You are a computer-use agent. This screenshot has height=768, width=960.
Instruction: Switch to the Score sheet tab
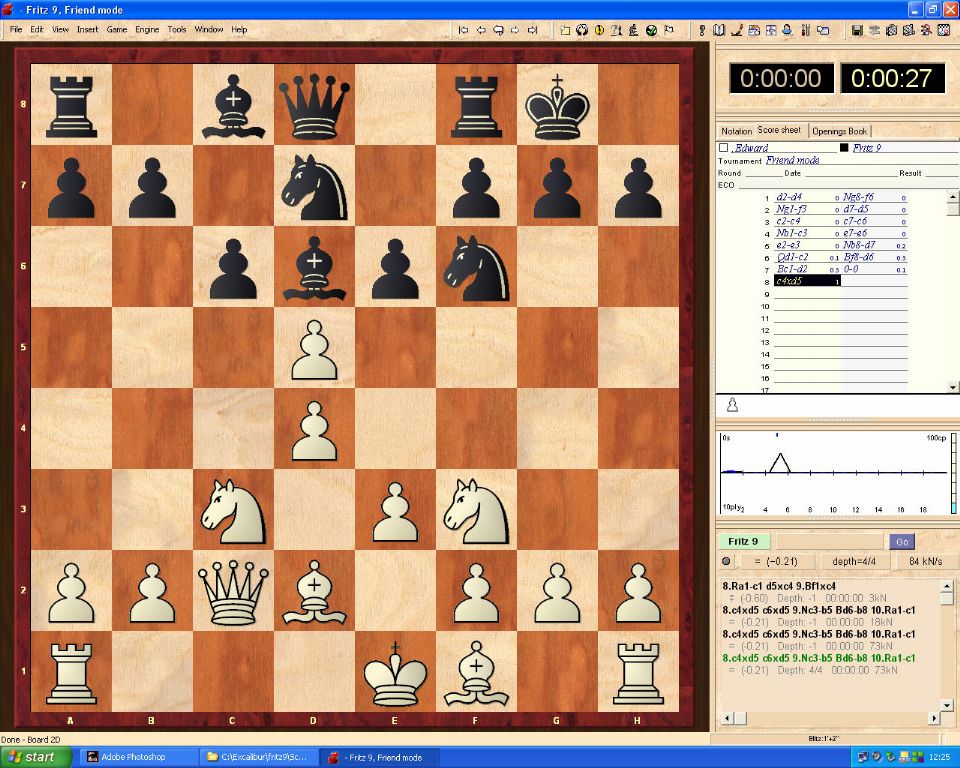tap(779, 130)
